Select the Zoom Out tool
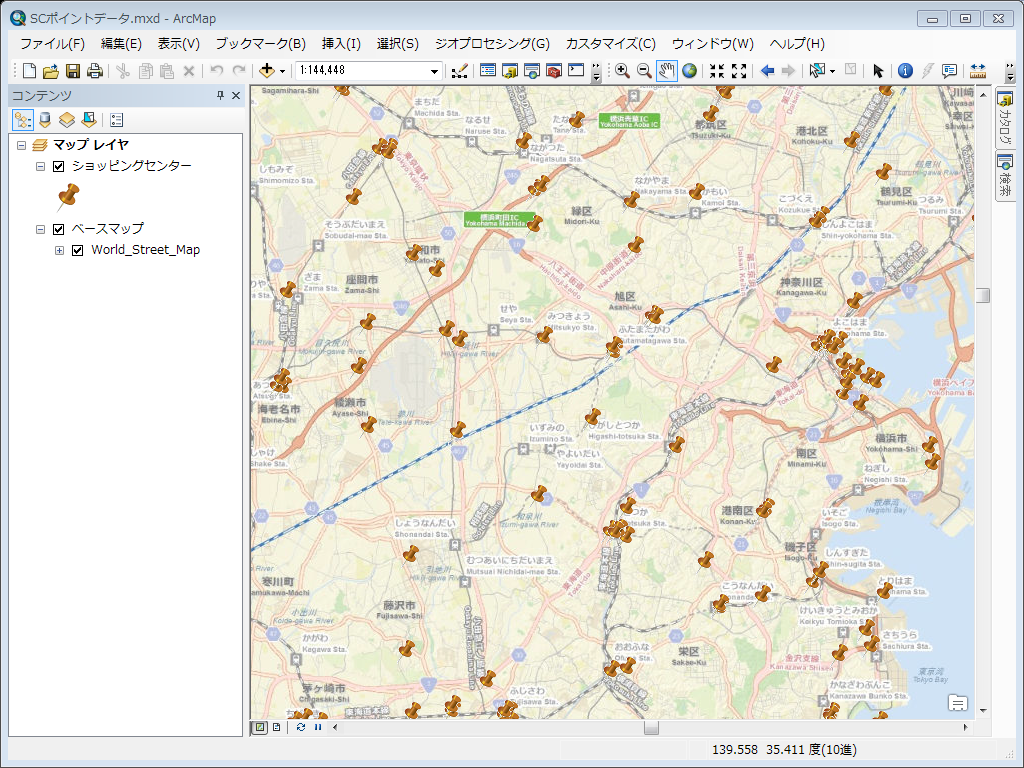Image resolution: width=1024 pixels, height=768 pixels. [x=644, y=71]
